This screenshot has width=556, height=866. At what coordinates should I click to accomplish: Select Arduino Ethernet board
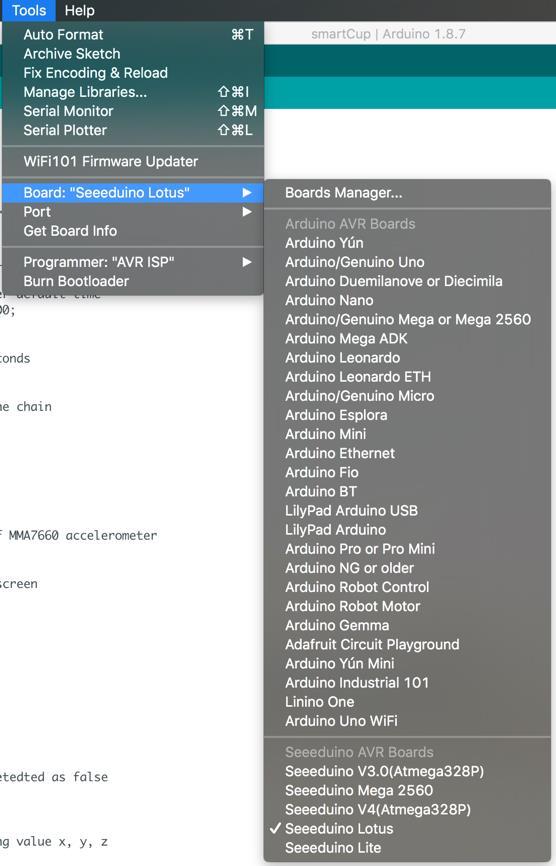coord(407,453)
